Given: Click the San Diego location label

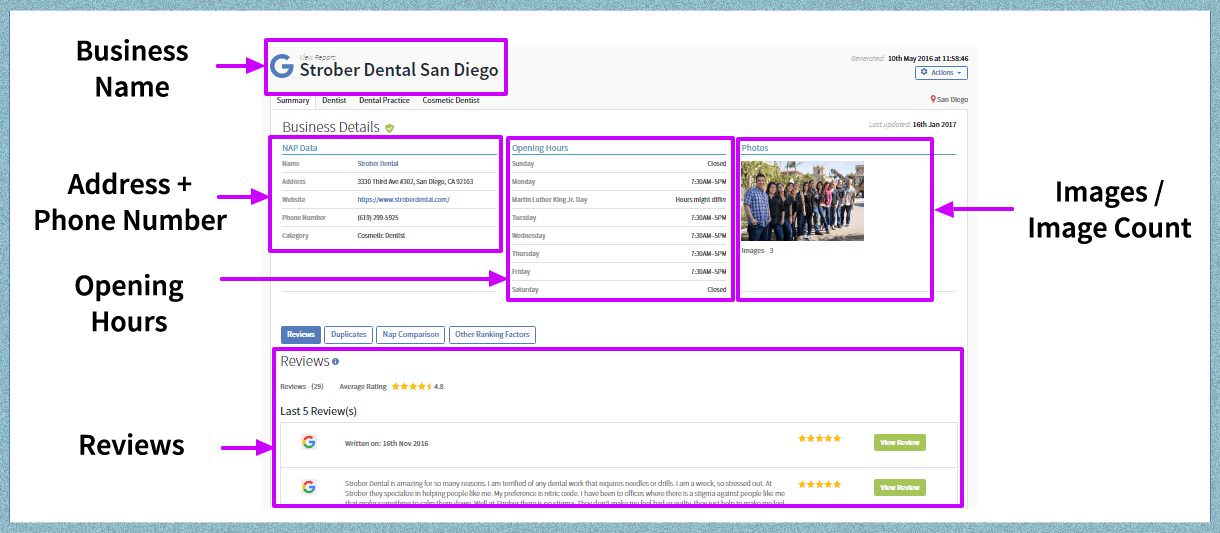Looking at the screenshot, I should coord(952,100).
